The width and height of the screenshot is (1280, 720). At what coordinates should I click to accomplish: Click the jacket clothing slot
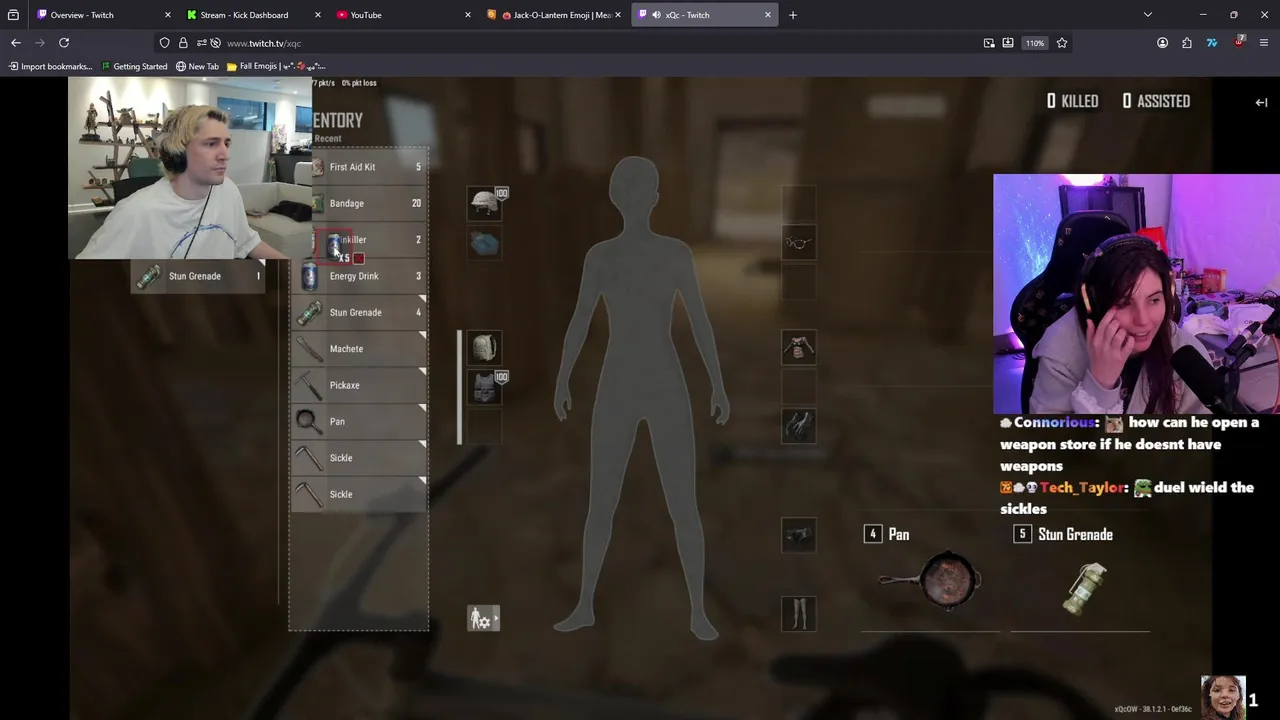click(x=798, y=348)
